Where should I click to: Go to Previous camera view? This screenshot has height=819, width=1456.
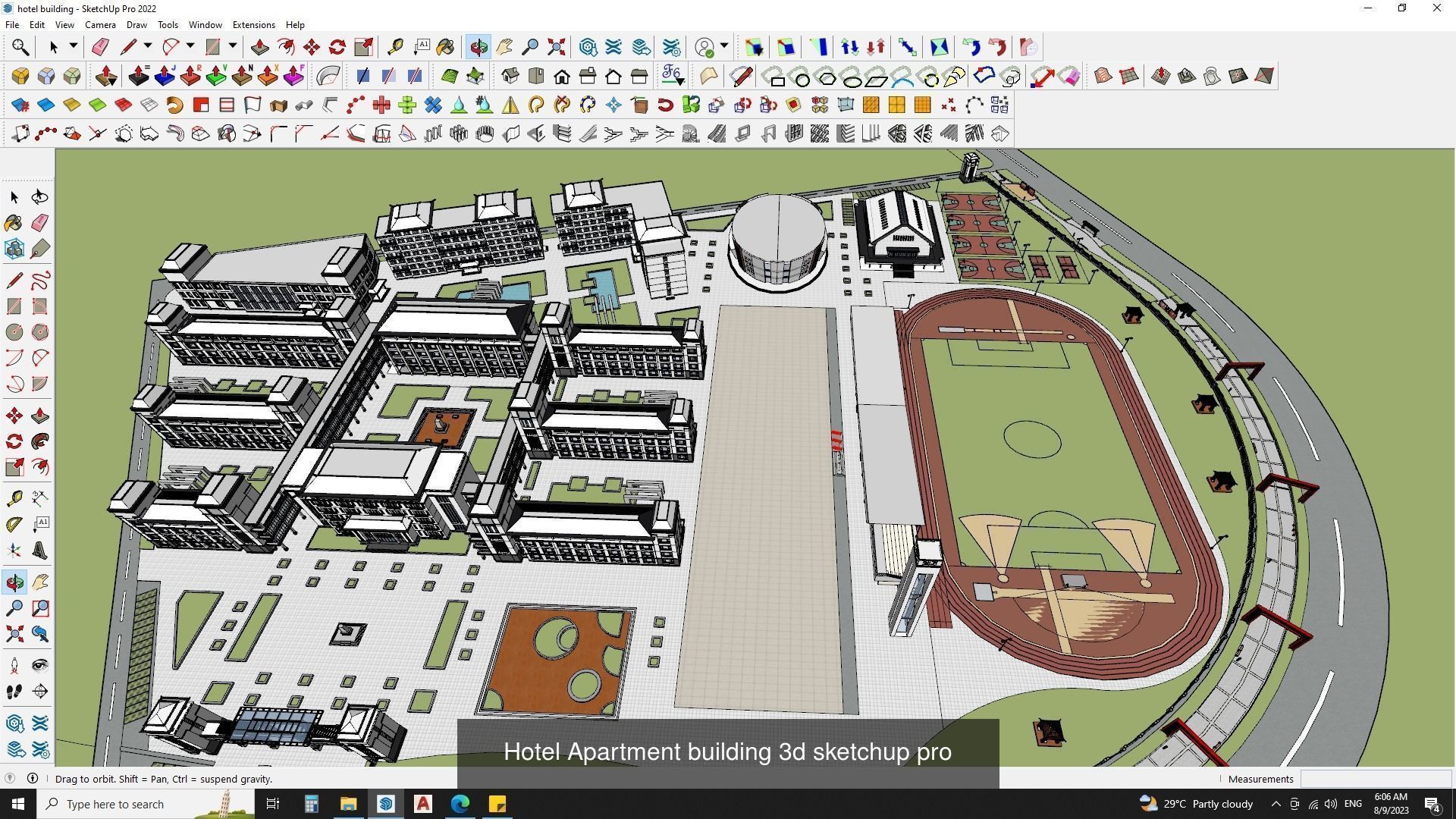click(x=39, y=634)
